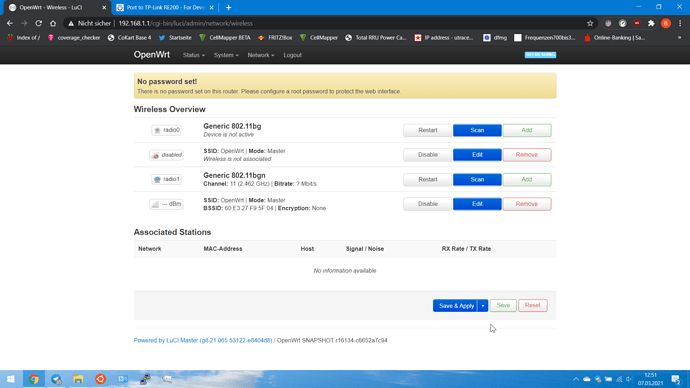Viewport: 690px width, 388px height.
Task: Open a new browser tab
Action: [228, 7]
